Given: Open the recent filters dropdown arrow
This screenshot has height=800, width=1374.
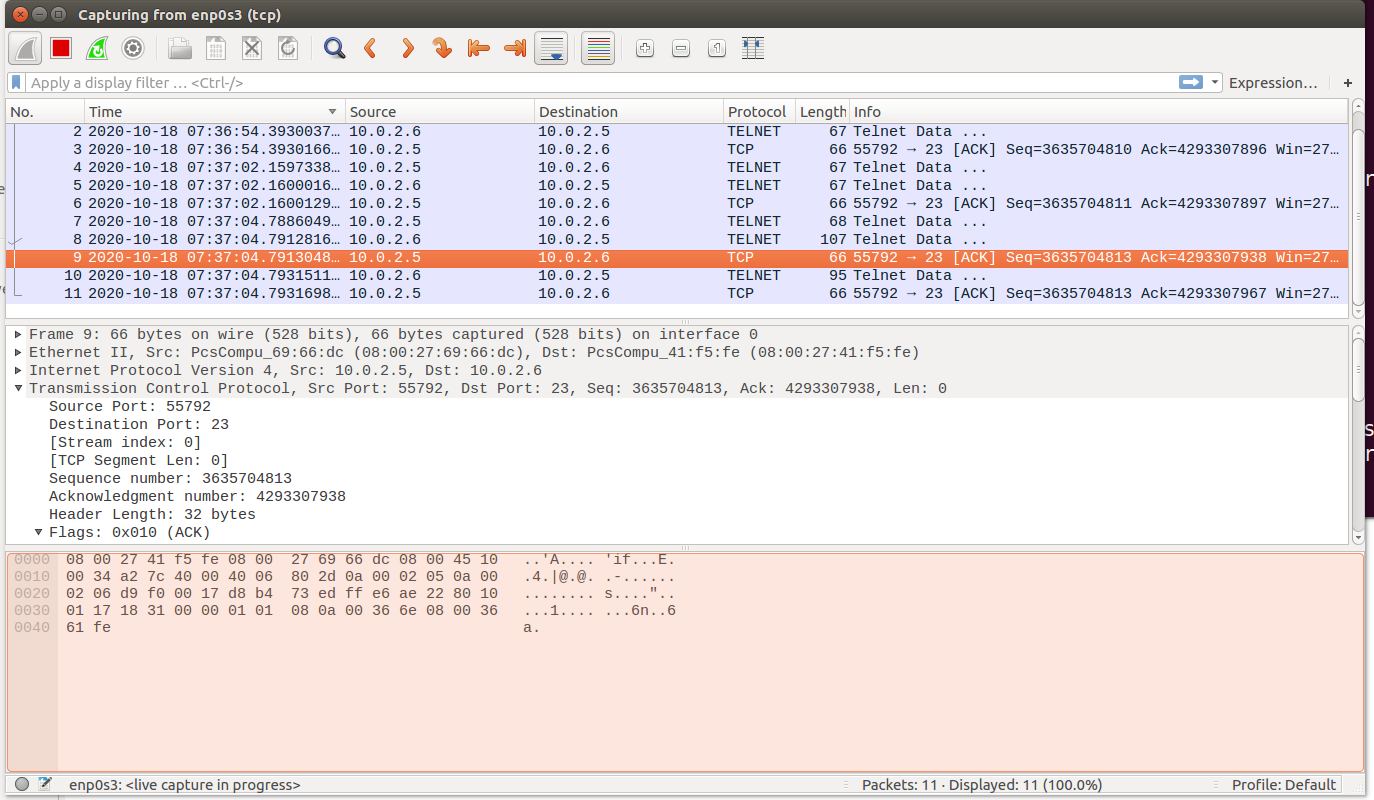Looking at the screenshot, I should point(1215,83).
